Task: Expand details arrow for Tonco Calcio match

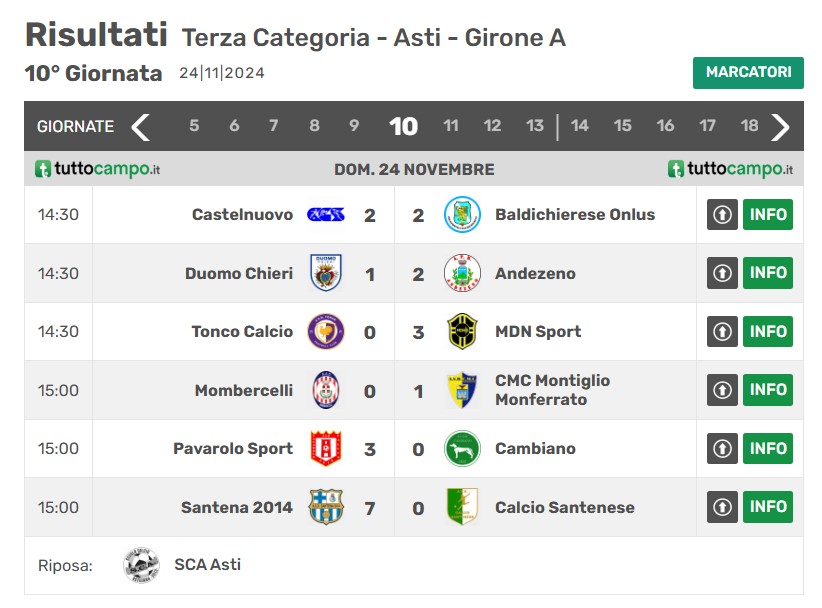Action: [x=722, y=332]
